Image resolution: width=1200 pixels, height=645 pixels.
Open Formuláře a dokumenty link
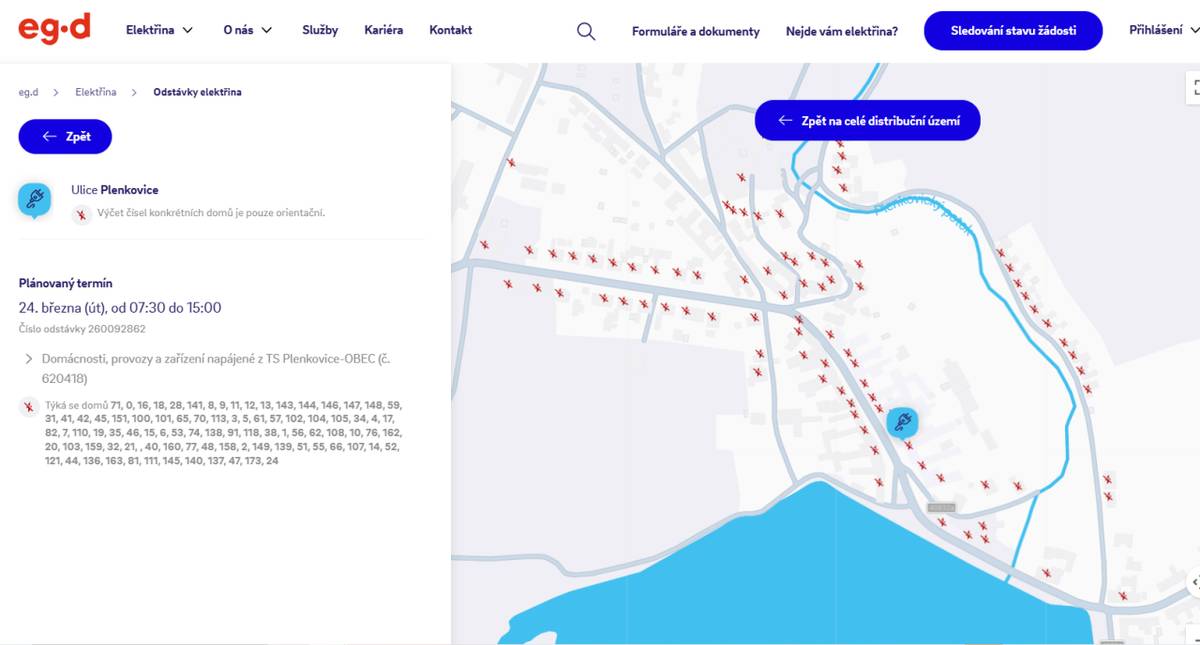(695, 31)
